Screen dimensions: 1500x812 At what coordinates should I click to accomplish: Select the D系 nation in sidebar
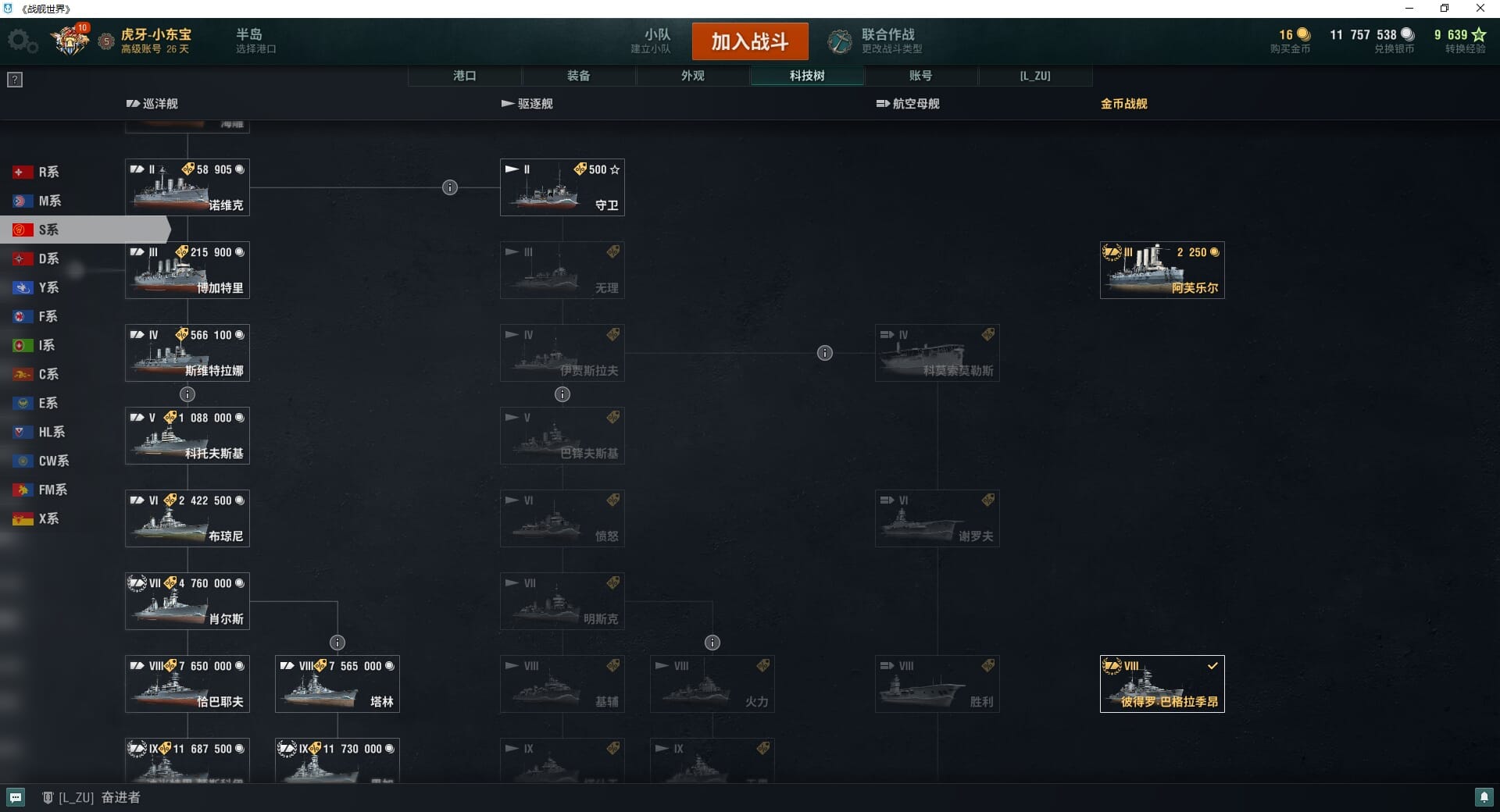point(48,258)
